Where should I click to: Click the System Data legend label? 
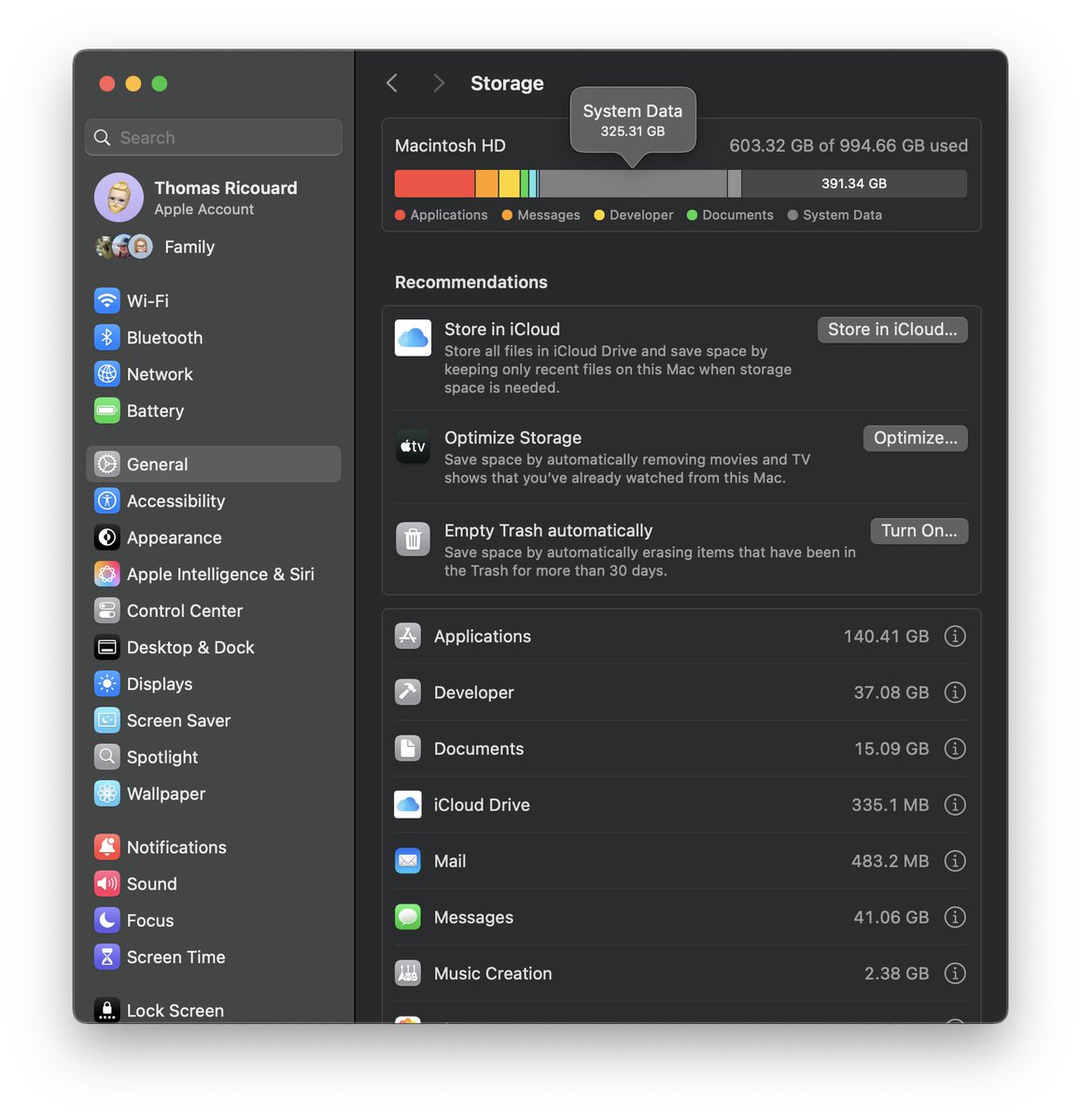(x=842, y=215)
